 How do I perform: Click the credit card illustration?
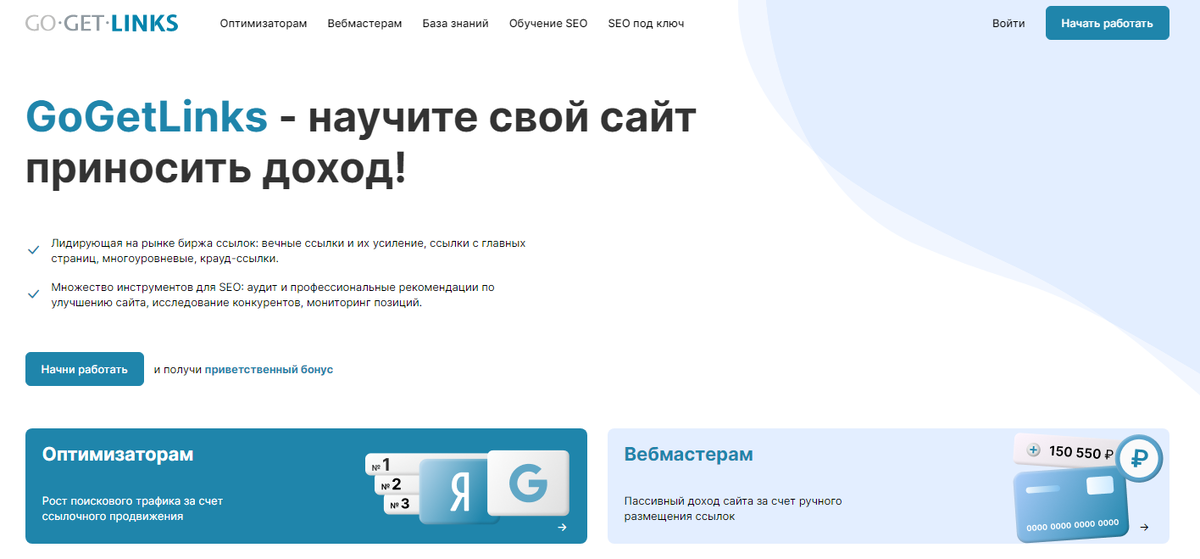pyautogui.click(x=1070, y=506)
